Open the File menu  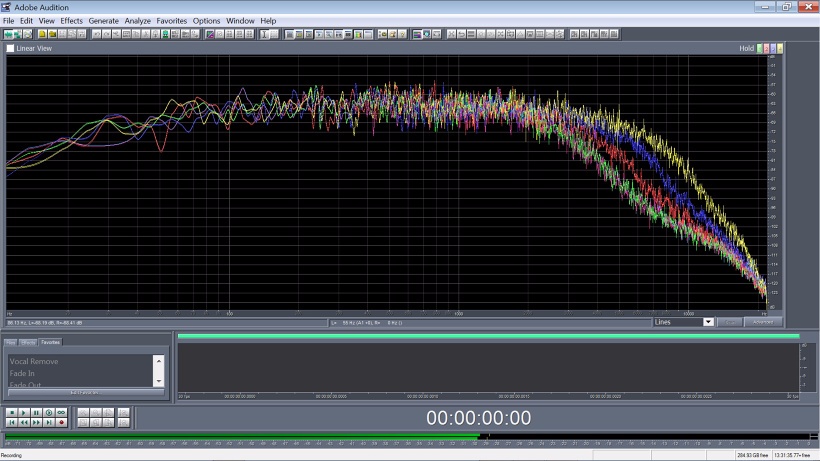tap(8, 21)
